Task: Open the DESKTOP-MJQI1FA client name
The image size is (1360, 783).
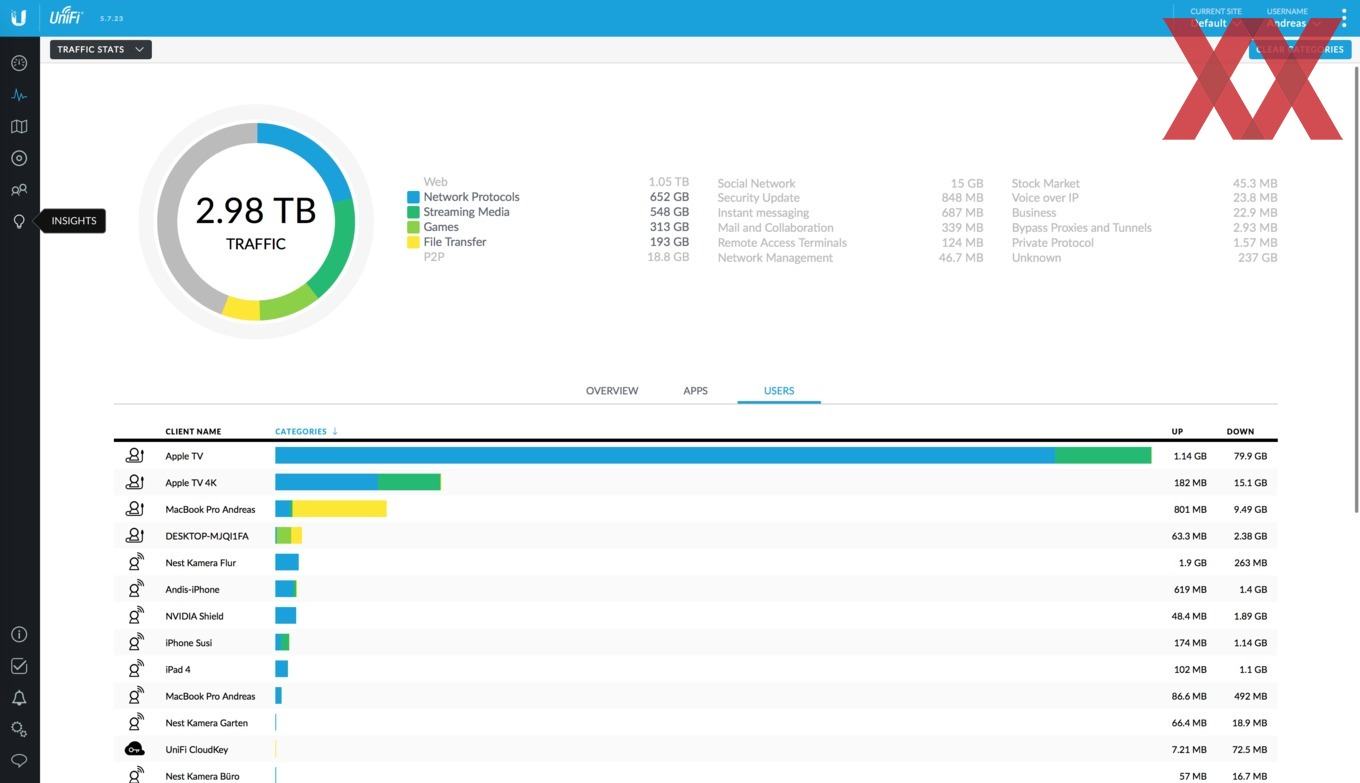Action: pos(207,536)
